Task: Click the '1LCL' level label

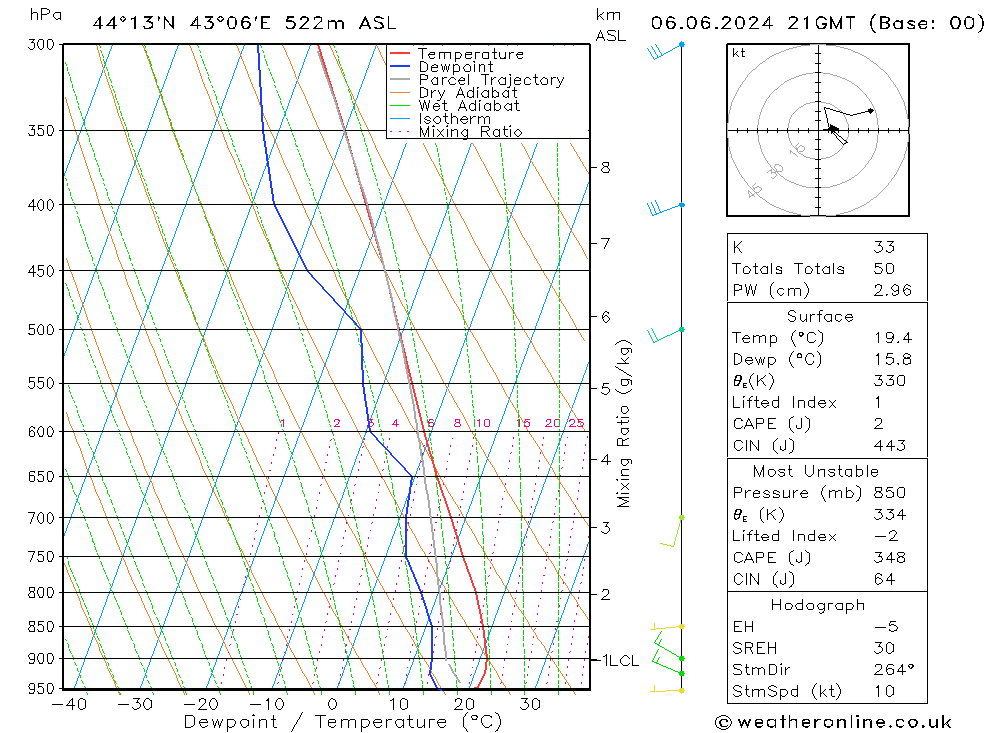Action: (621, 661)
